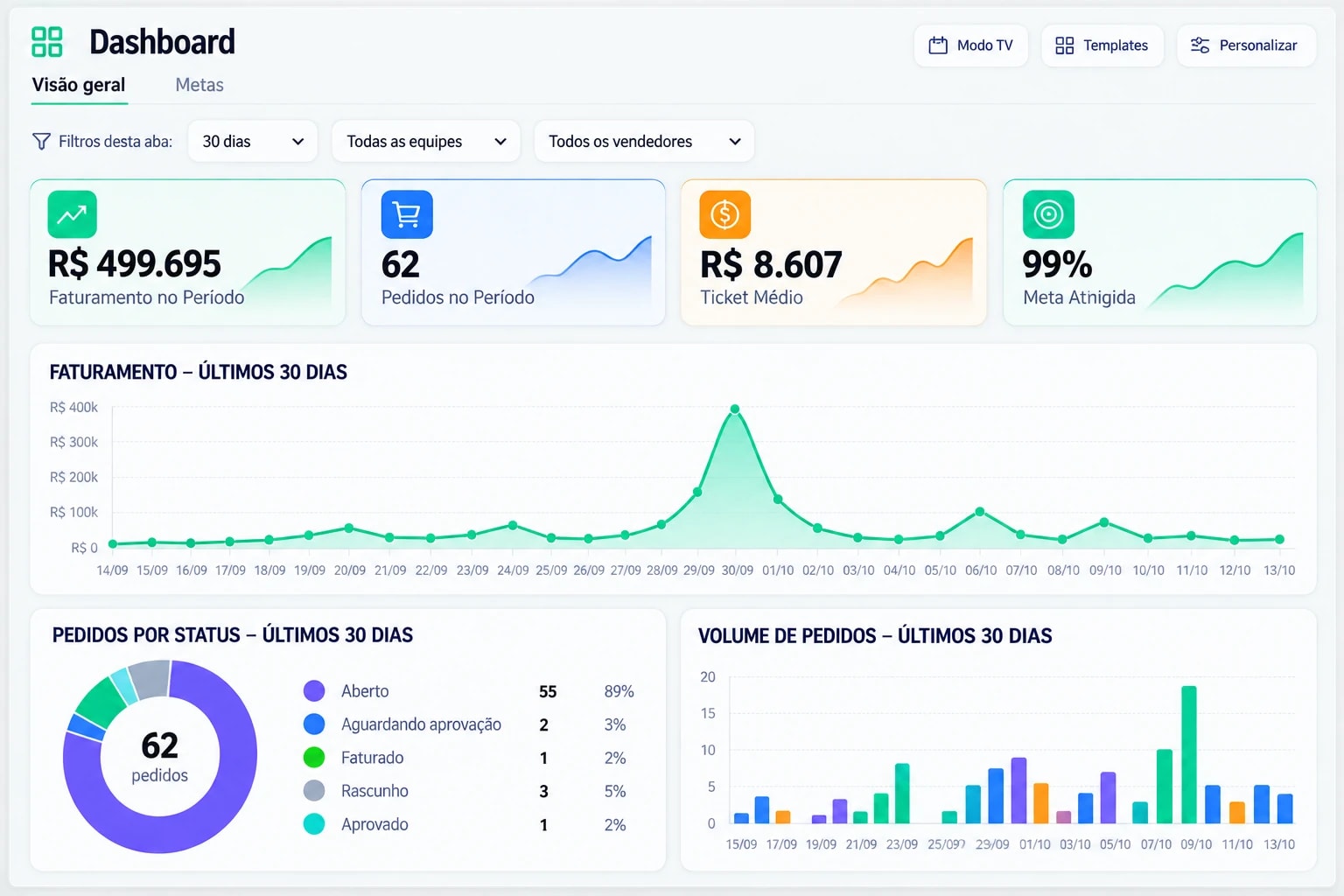Image resolution: width=1344 pixels, height=896 pixels.
Task: Click the Aprovado status label
Action: (374, 824)
